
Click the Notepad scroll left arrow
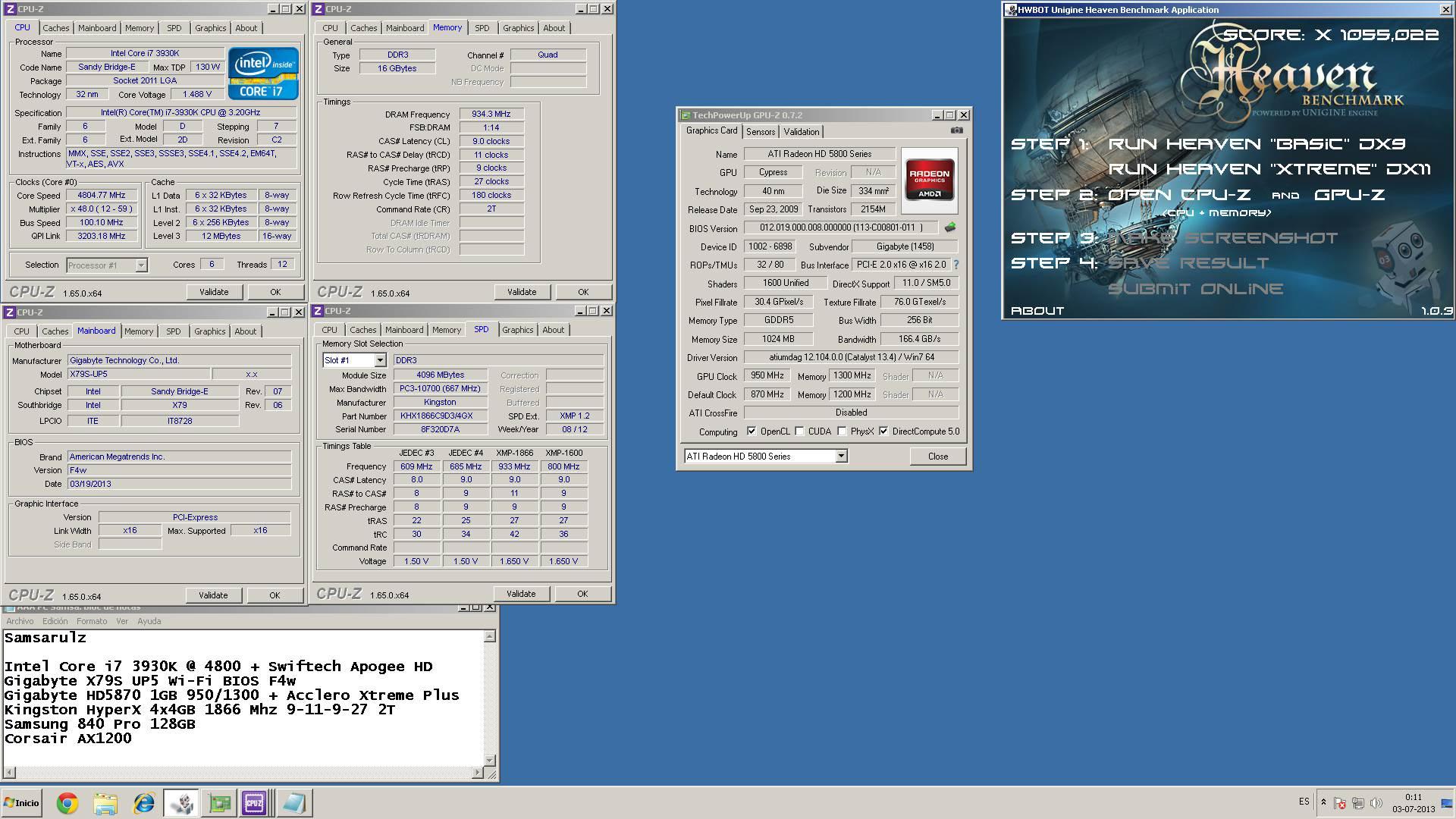9,773
